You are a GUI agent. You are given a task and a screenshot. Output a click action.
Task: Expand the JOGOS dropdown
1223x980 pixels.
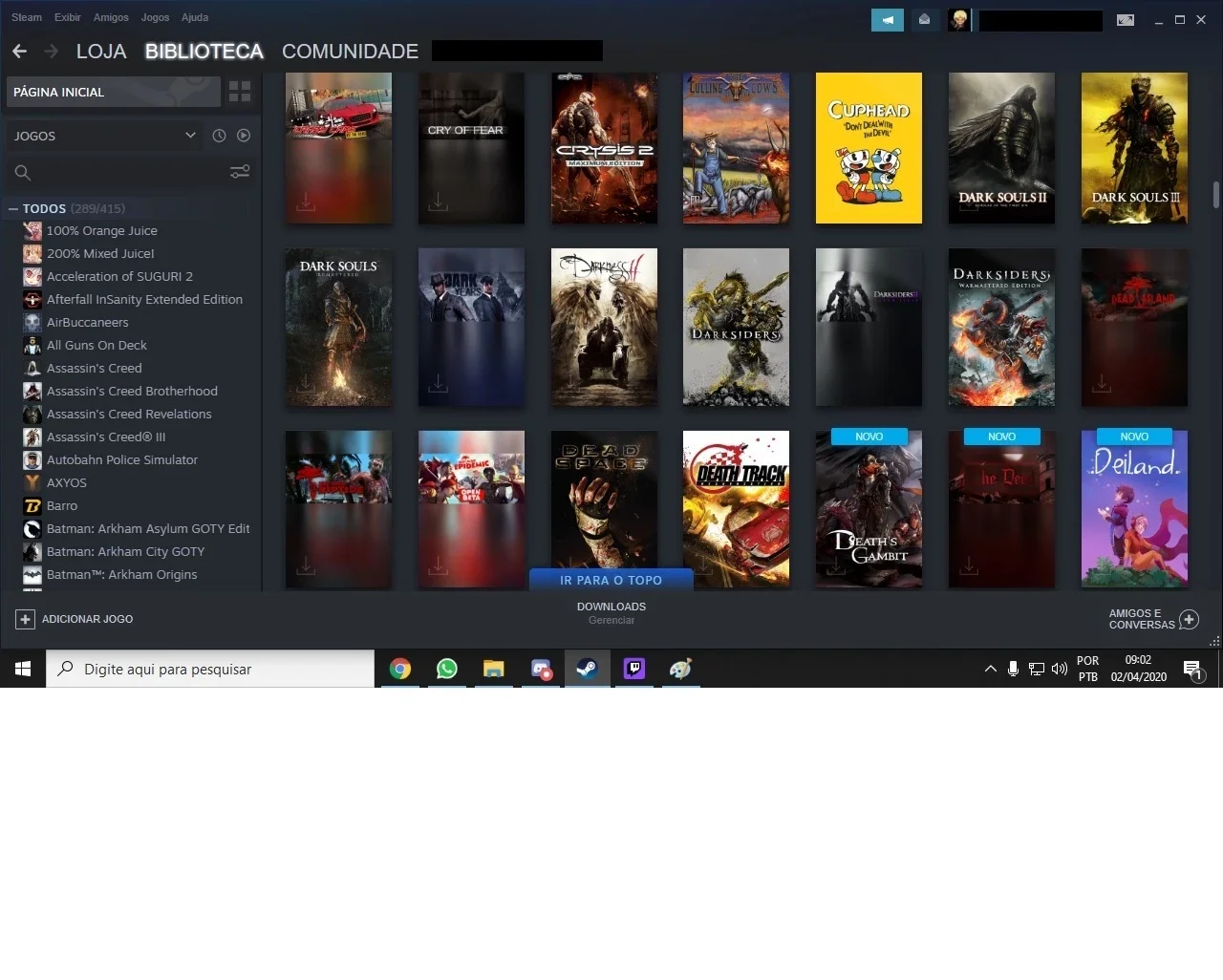[190, 136]
